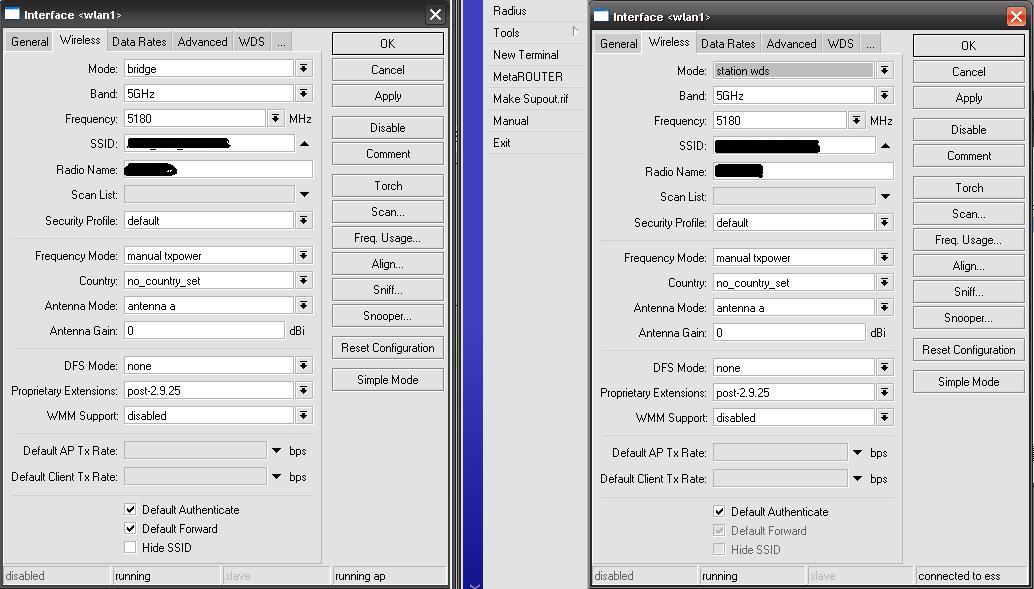Run a wireless Scan

tap(387, 211)
